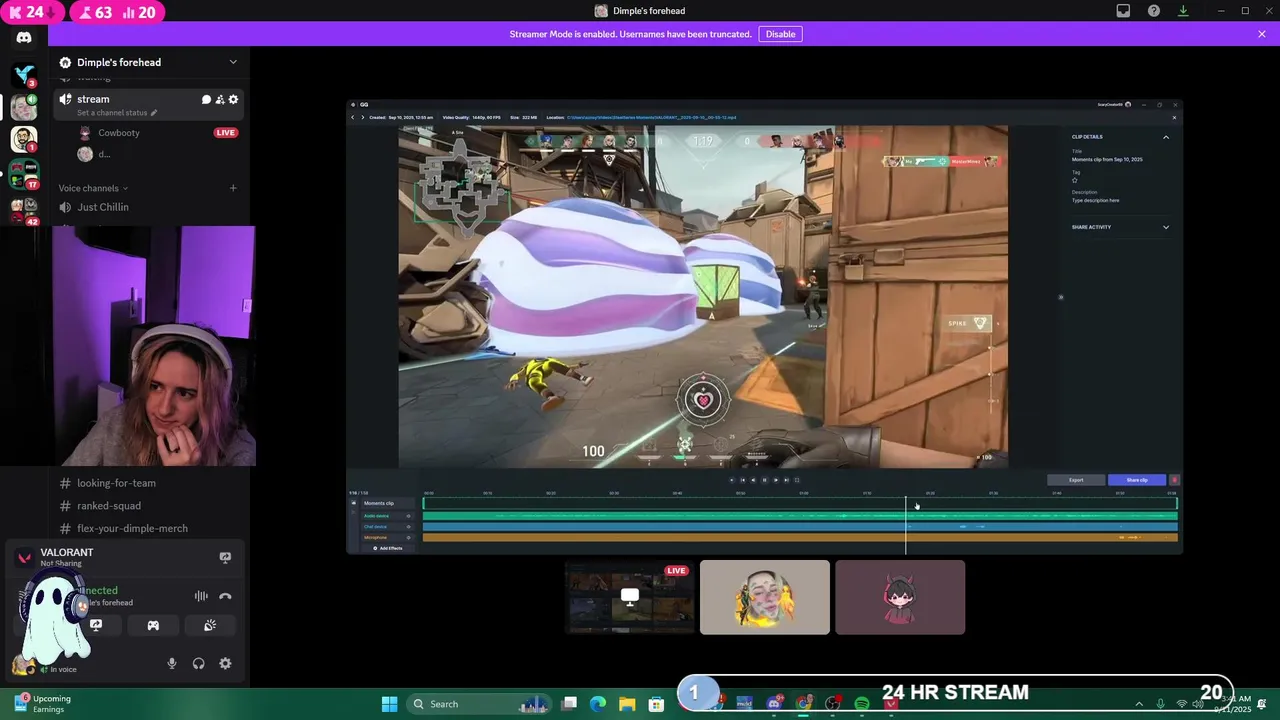This screenshot has height=720, width=1280.
Task: Favorite the clip with star icon
Action: [1075, 180]
